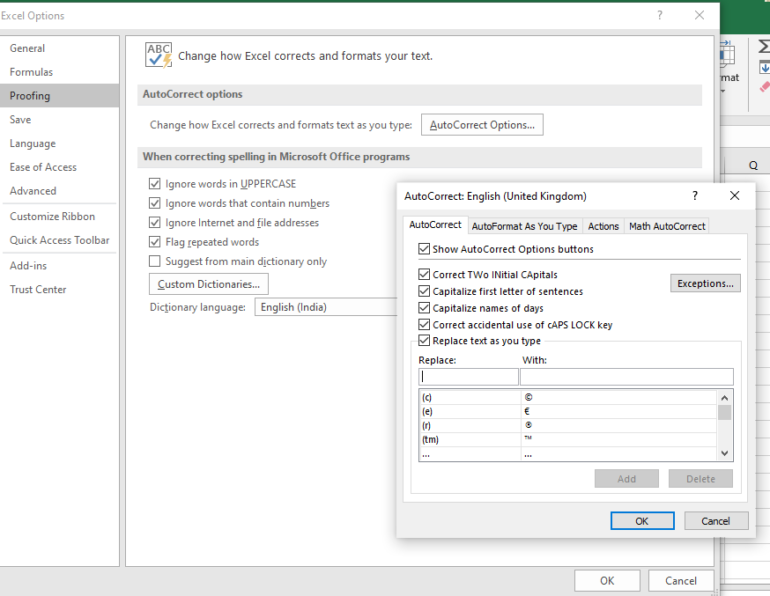Open help for Excel Options window
Screen dimensions: 770x596
660,16
